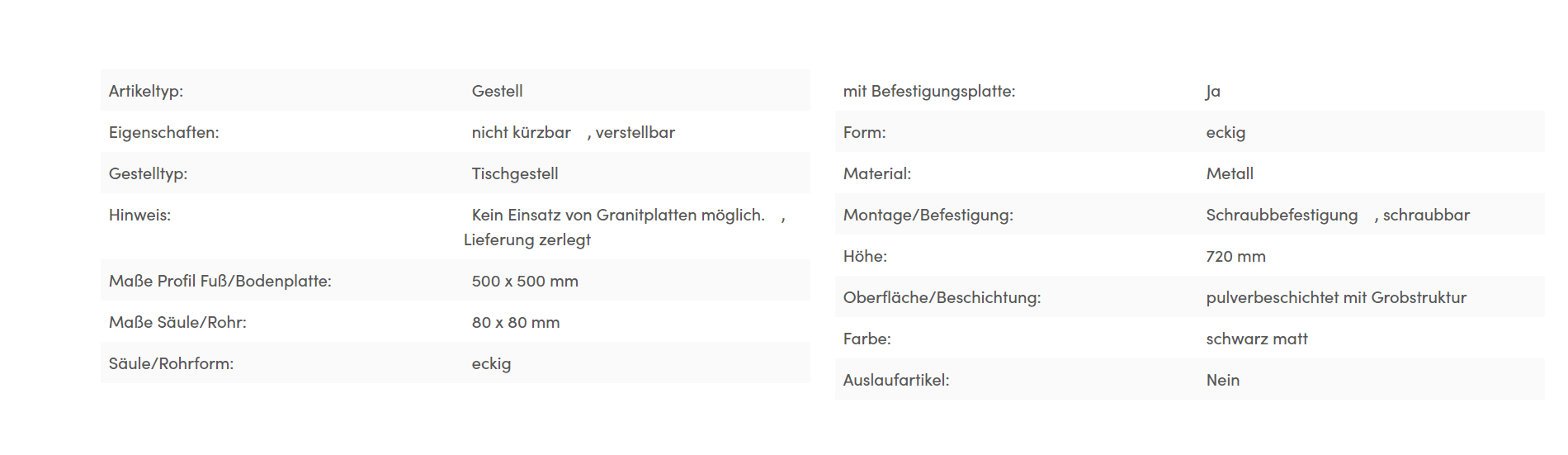
Task: Click the 'schraubbar' text
Action: click(1426, 215)
